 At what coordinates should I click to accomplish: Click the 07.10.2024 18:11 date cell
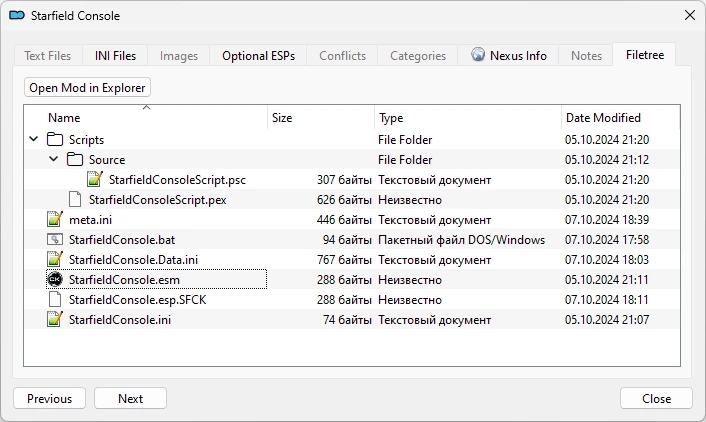click(x=607, y=299)
